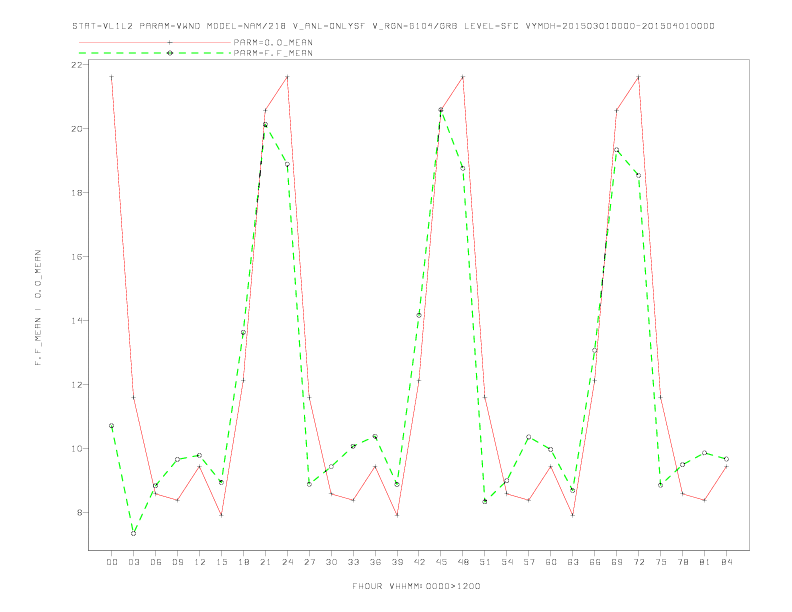This screenshot has width=792, height=612.
Task: Click x-axis tick label 57
Action: 529,562
